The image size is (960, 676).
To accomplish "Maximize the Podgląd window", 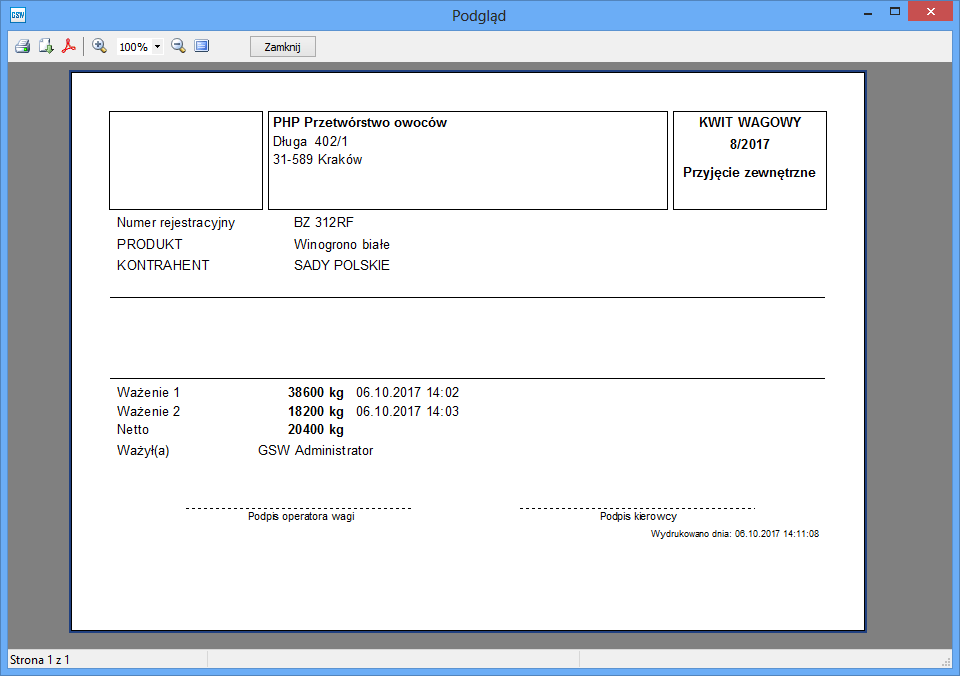I will point(894,12).
